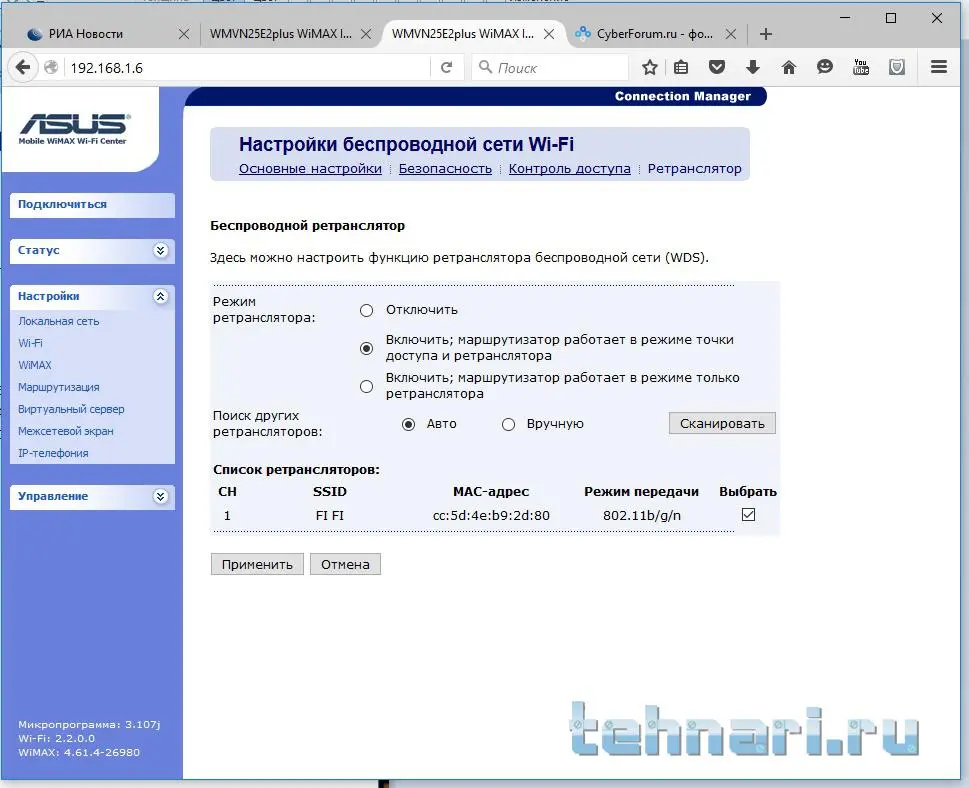The image size is (969, 788).
Task: Open Основные настройки page
Action: [310, 169]
